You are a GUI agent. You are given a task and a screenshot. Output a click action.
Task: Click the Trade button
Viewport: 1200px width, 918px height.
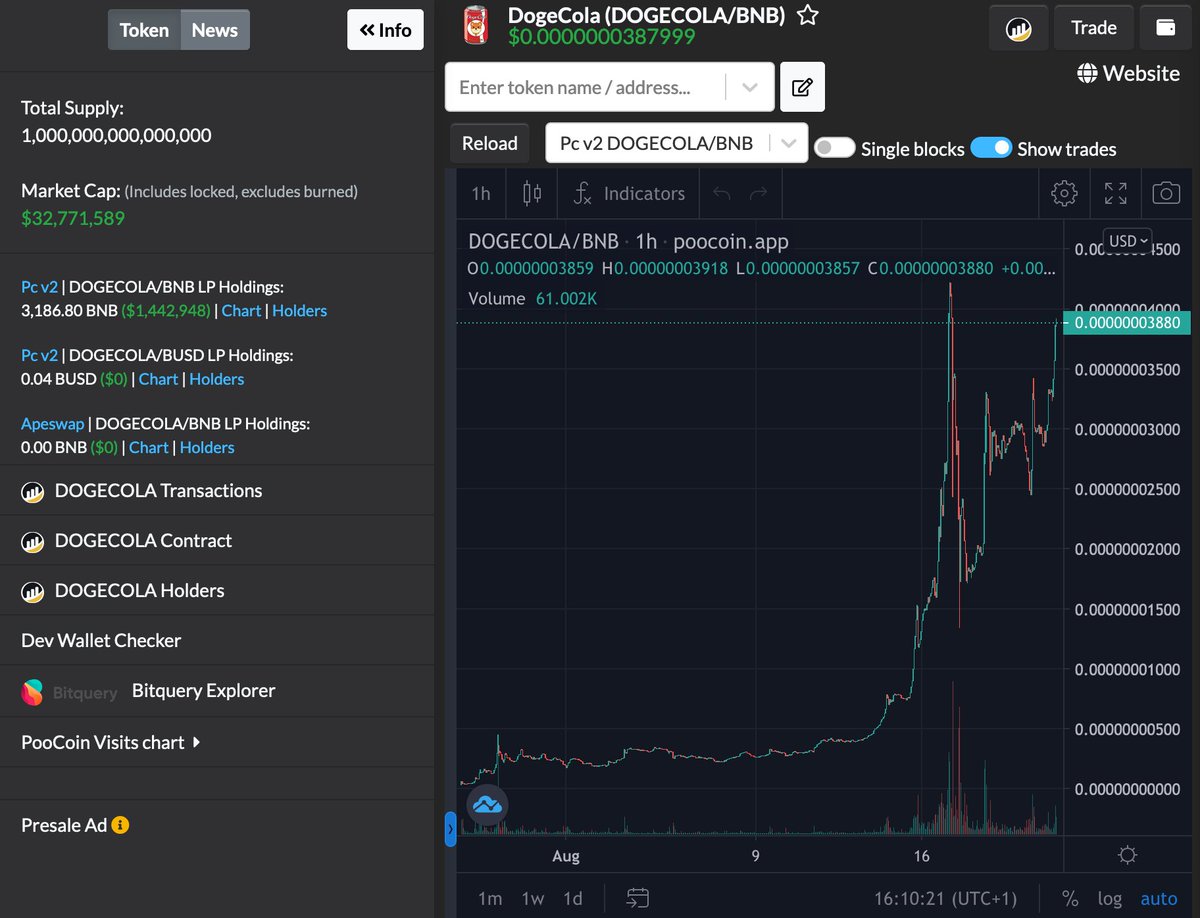[x=1094, y=28]
